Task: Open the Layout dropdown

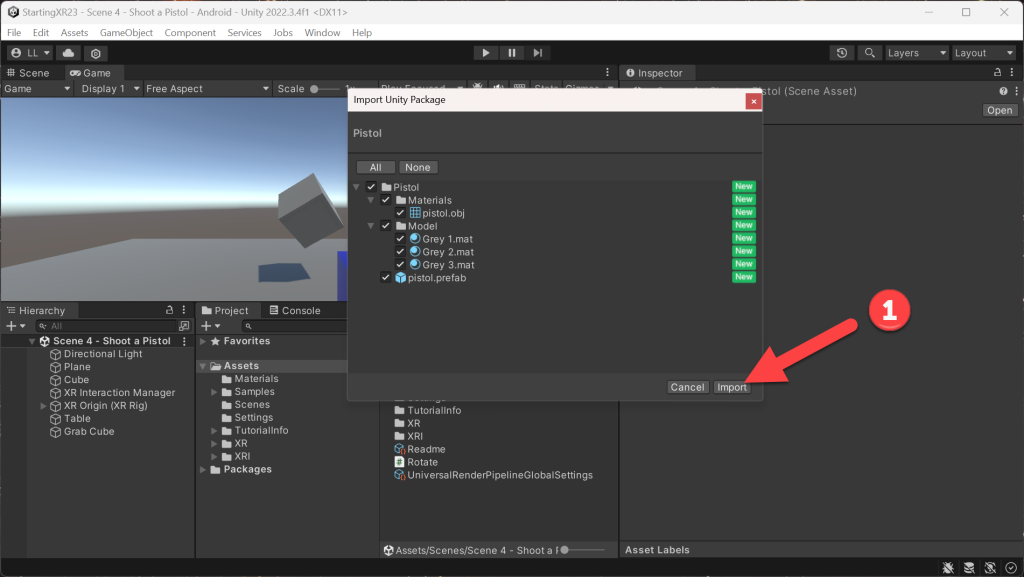Action: [x=984, y=53]
